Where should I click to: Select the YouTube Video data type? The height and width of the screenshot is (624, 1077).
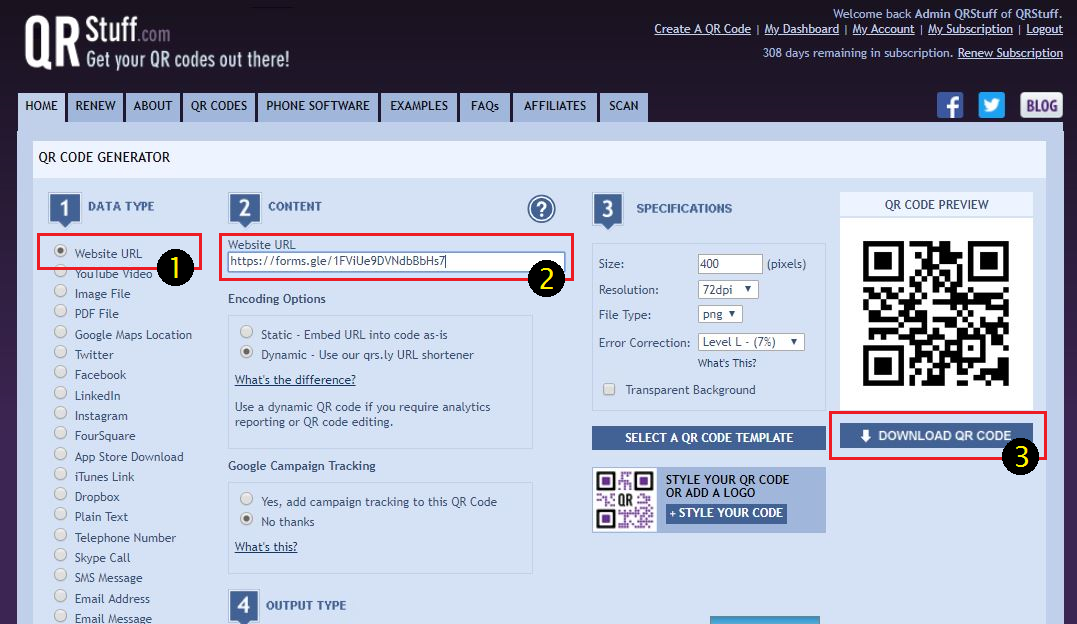(60, 271)
